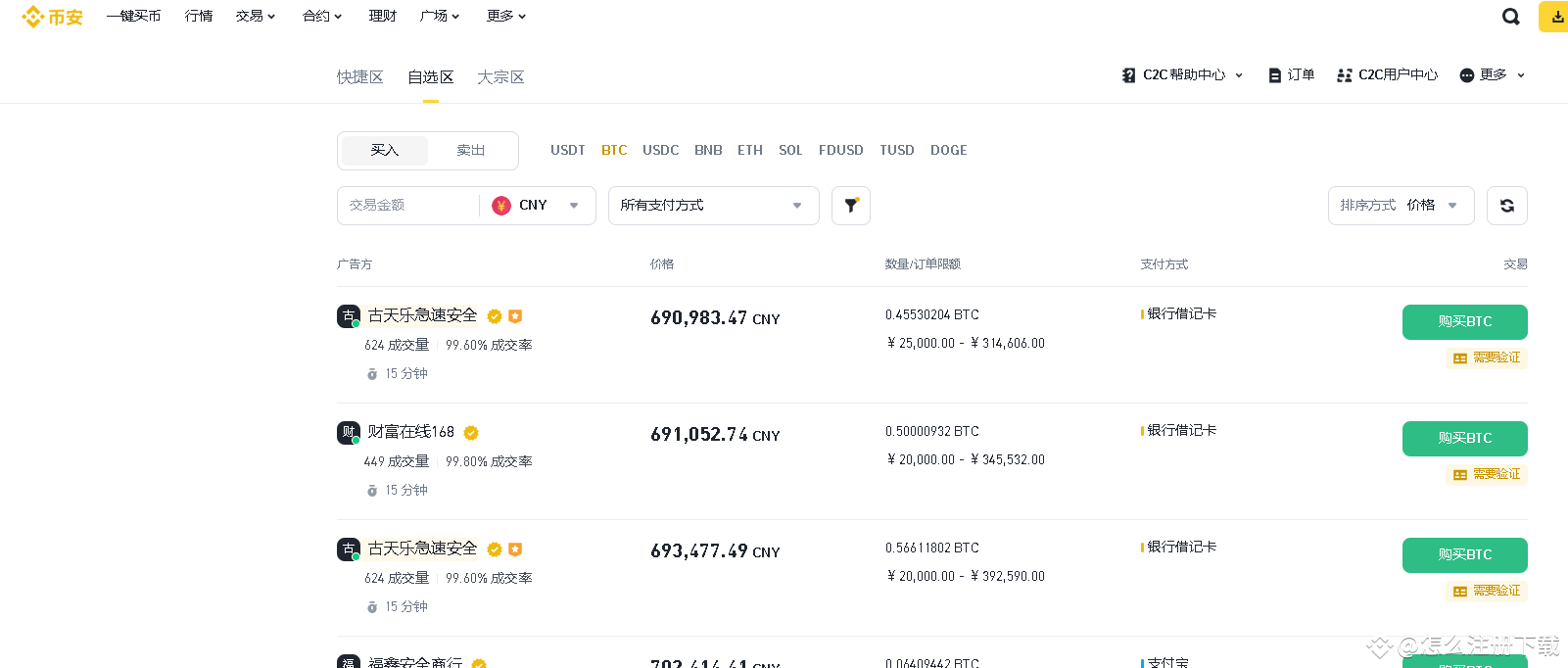Image resolution: width=1568 pixels, height=668 pixels.
Task: Select TUSD coin tab
Action: point(897,151)
